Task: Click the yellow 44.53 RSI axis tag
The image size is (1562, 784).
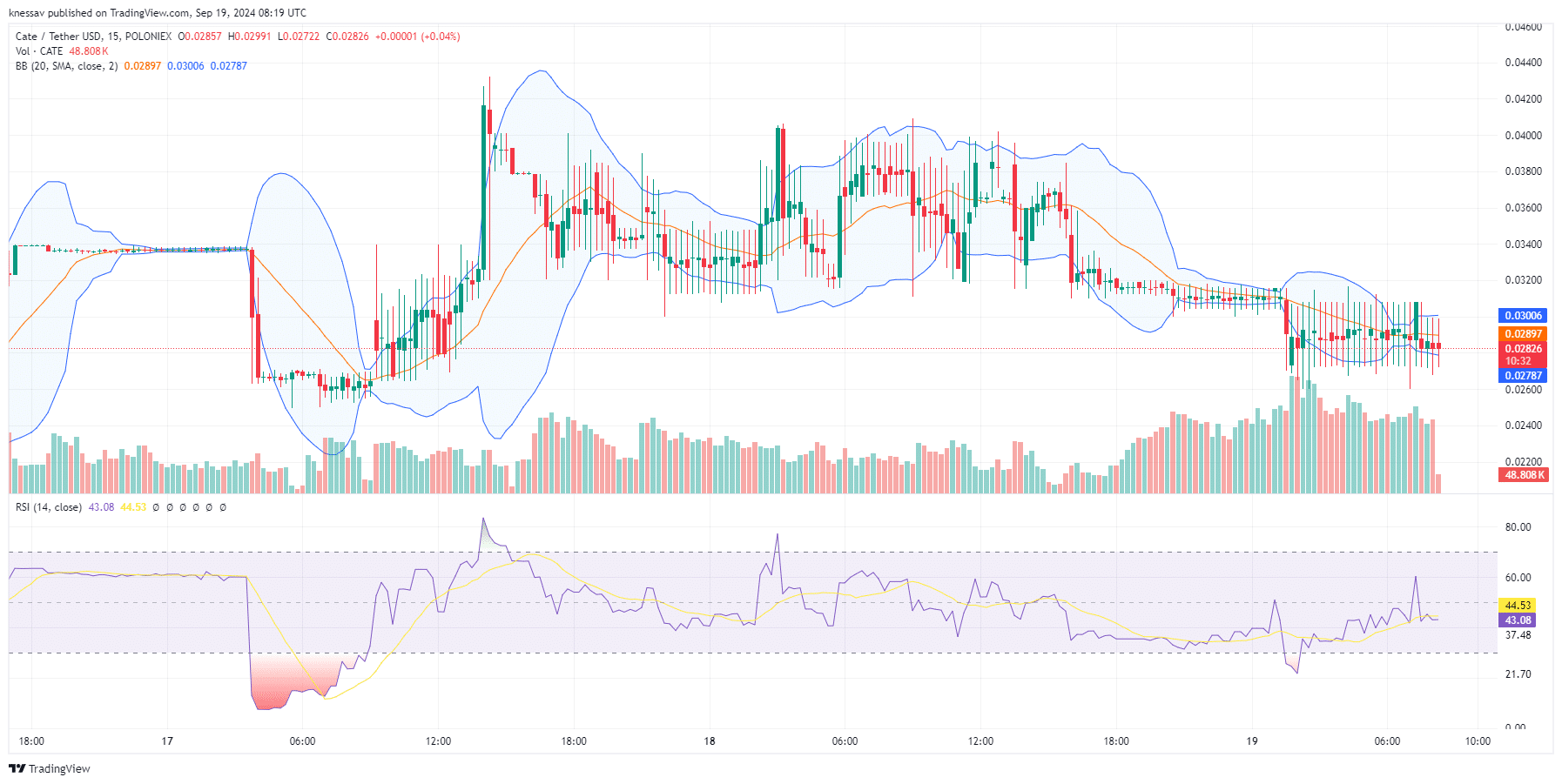Action: [x=1518, y=605]
